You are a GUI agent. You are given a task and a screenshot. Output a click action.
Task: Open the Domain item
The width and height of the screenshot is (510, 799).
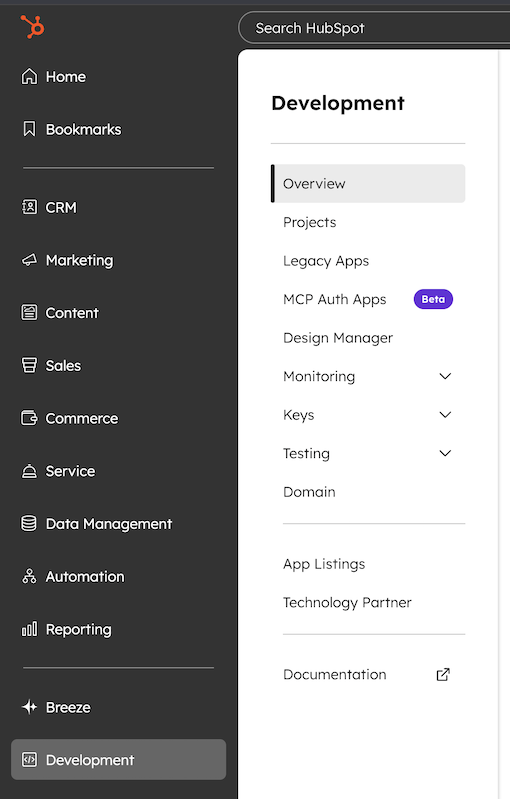tap(309, 492)
